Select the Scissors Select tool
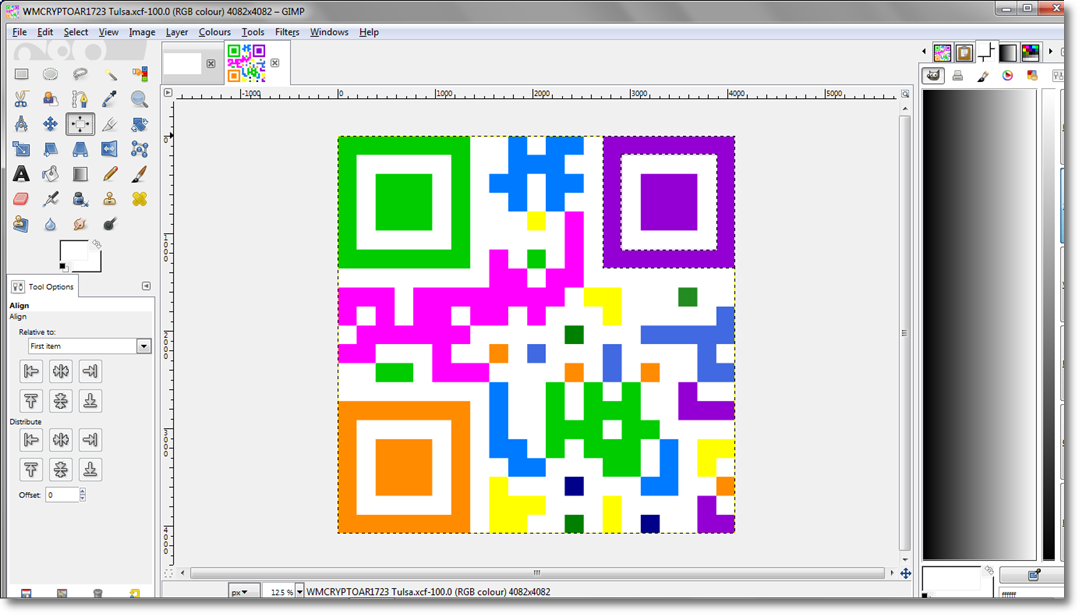Viewport: 1080px width, 615px height. pos(21,99)
